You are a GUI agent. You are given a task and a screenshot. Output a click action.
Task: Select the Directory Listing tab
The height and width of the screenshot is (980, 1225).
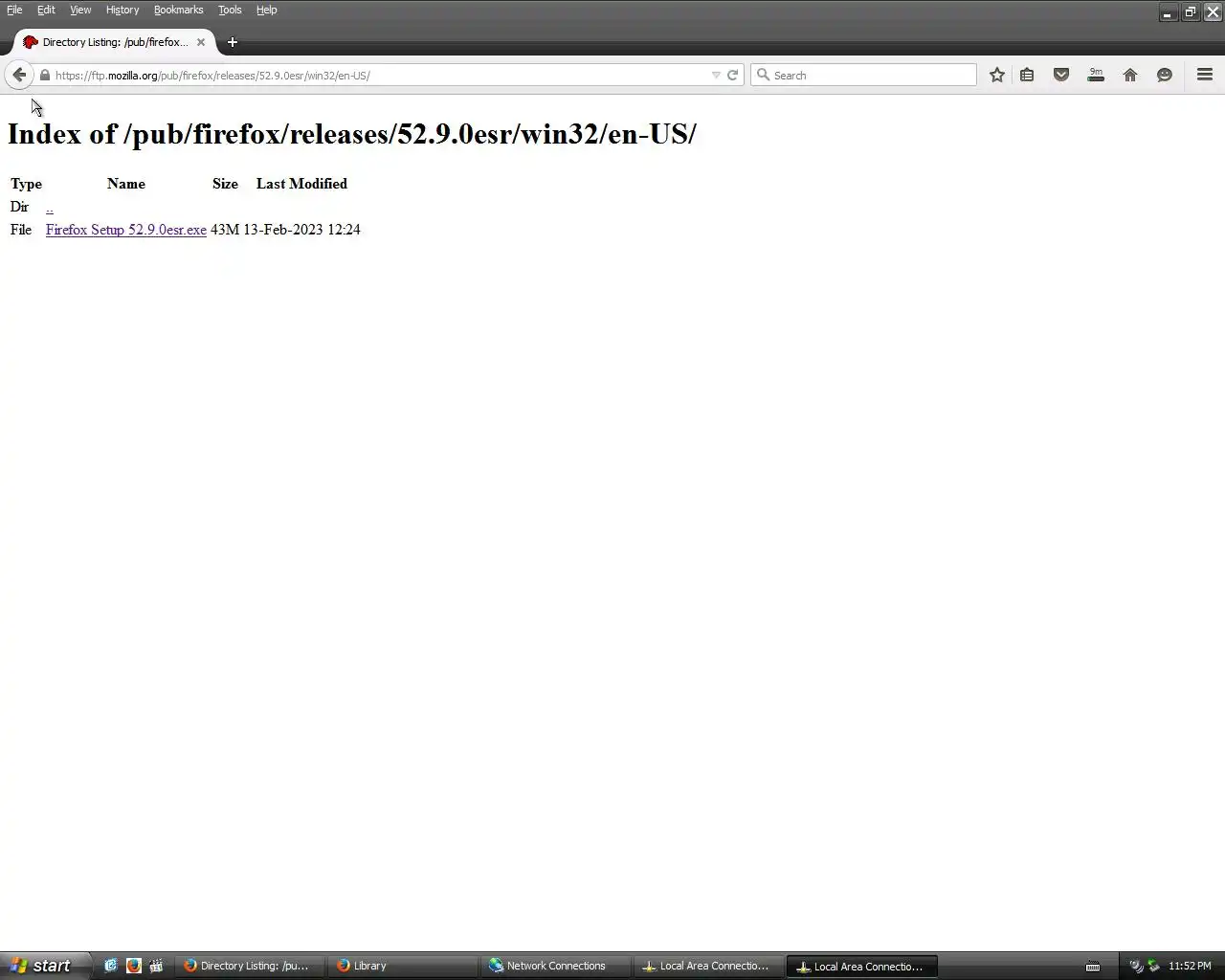(115, 42)
